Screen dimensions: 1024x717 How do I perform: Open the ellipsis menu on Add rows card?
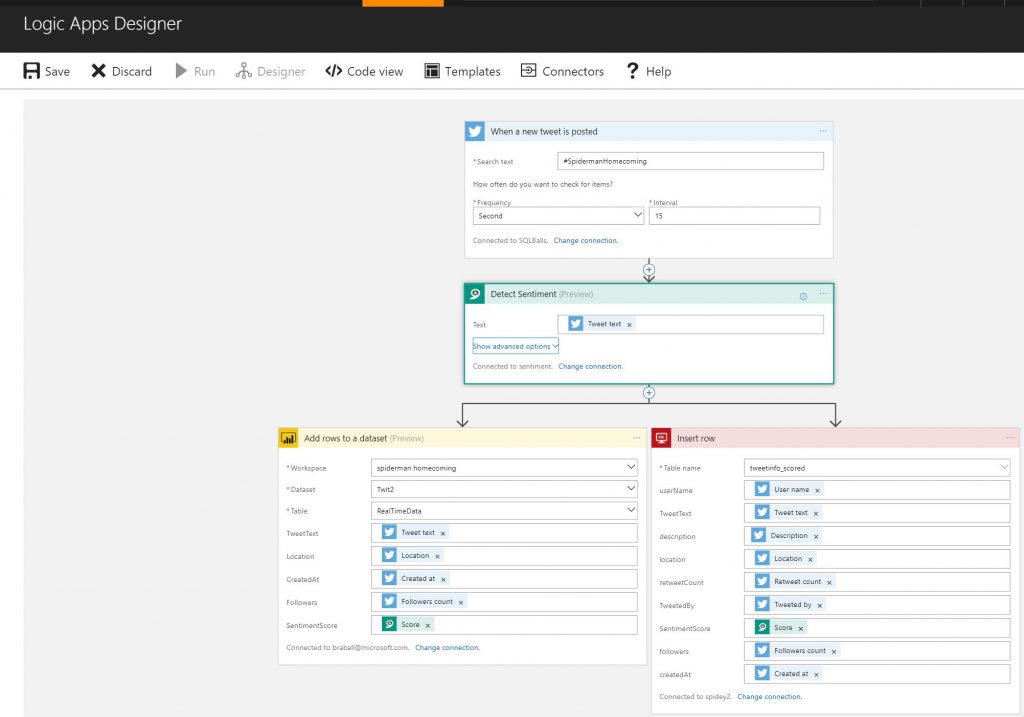pos(637,438)
